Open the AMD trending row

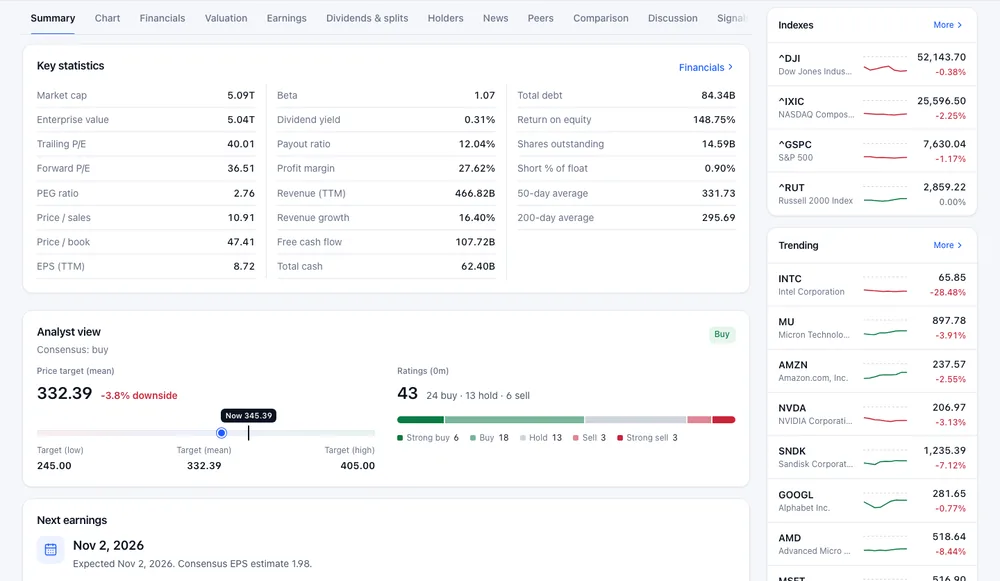872,544
